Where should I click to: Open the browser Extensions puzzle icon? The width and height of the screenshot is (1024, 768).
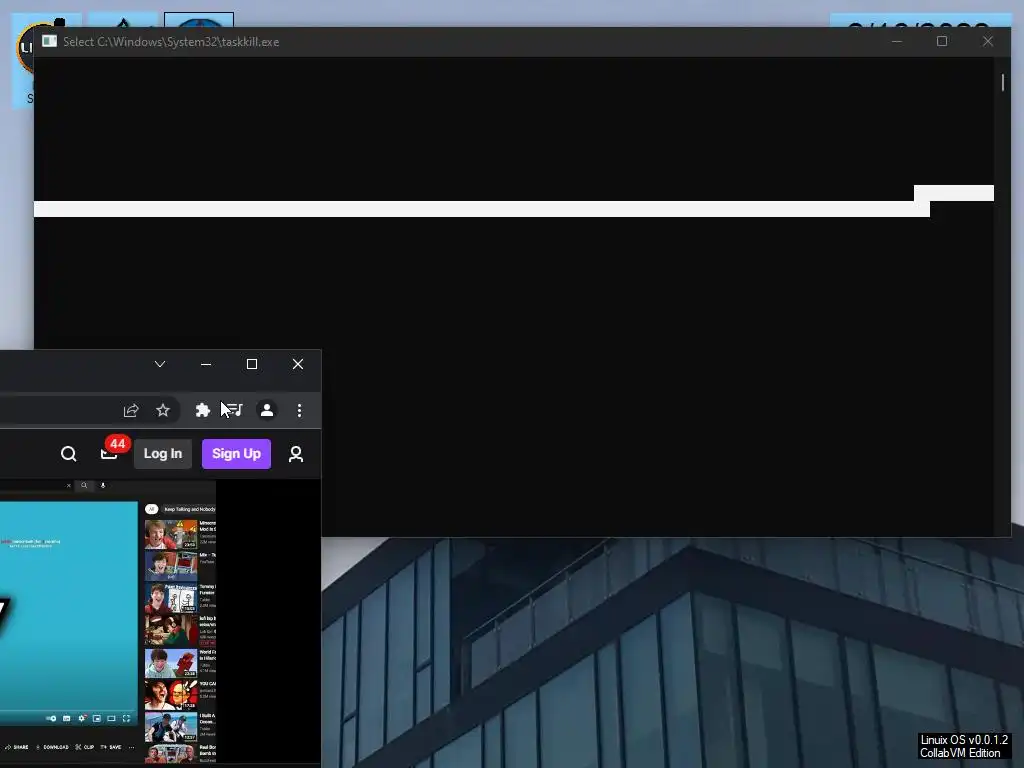pyautogui.click(x=202, y=410)
